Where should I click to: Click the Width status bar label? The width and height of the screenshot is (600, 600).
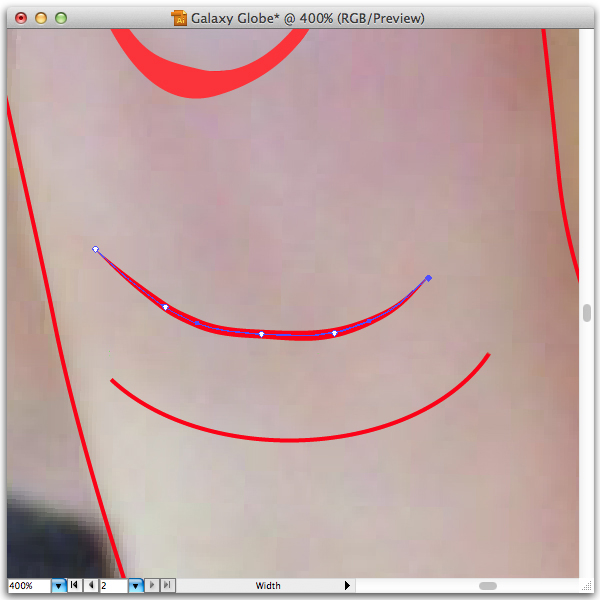268,585
